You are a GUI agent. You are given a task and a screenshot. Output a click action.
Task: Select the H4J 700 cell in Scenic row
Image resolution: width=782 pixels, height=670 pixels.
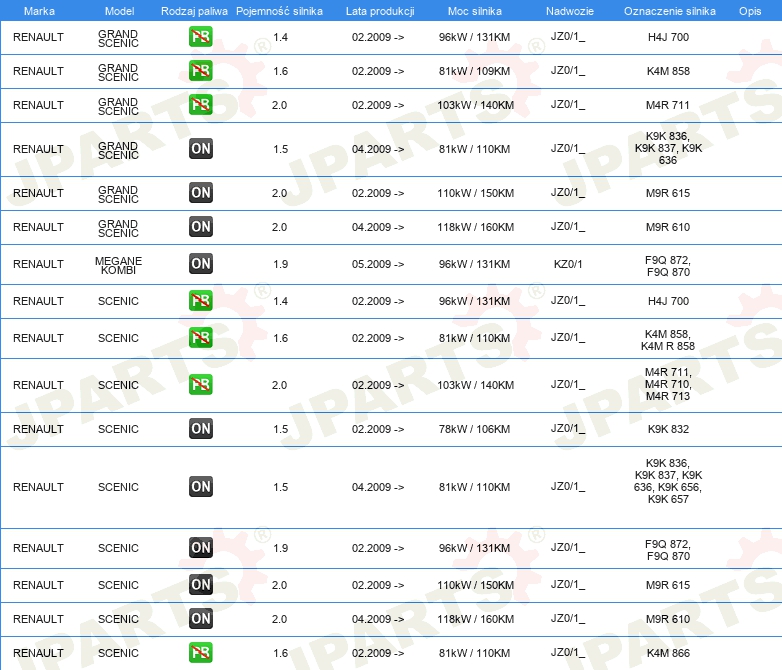pos(668,301)
